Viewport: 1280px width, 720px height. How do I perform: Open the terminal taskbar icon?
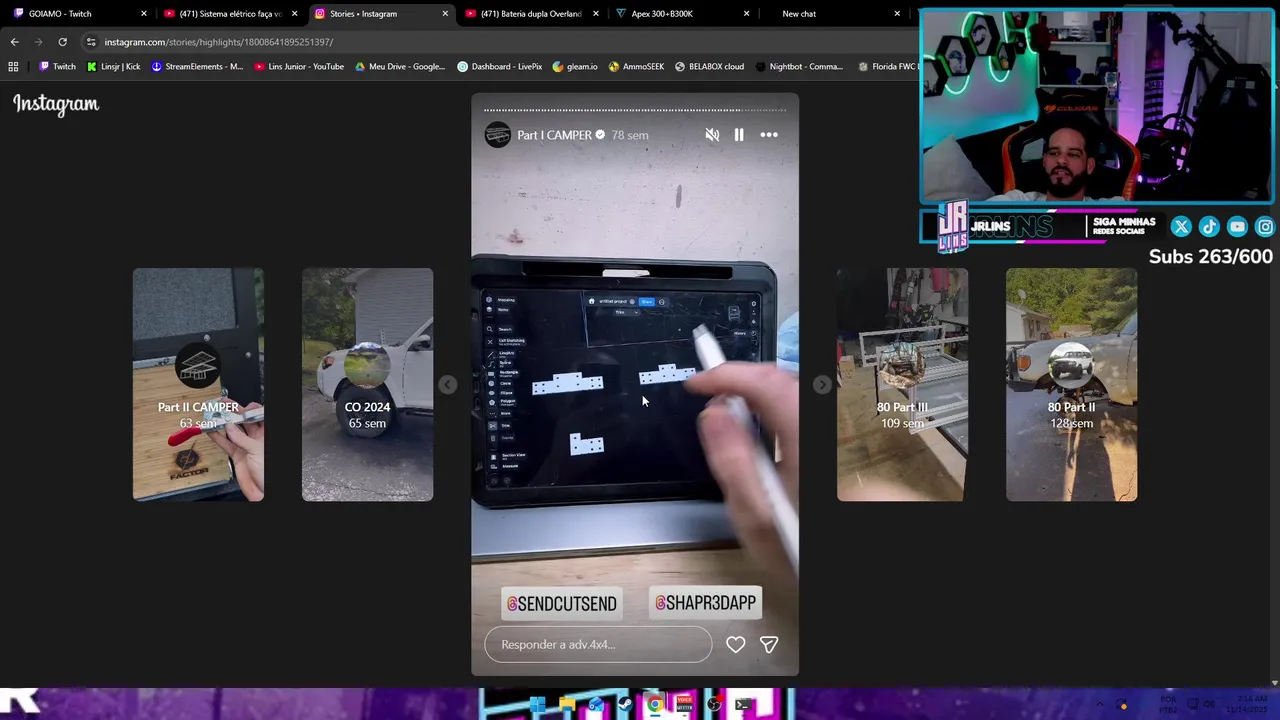743,705
